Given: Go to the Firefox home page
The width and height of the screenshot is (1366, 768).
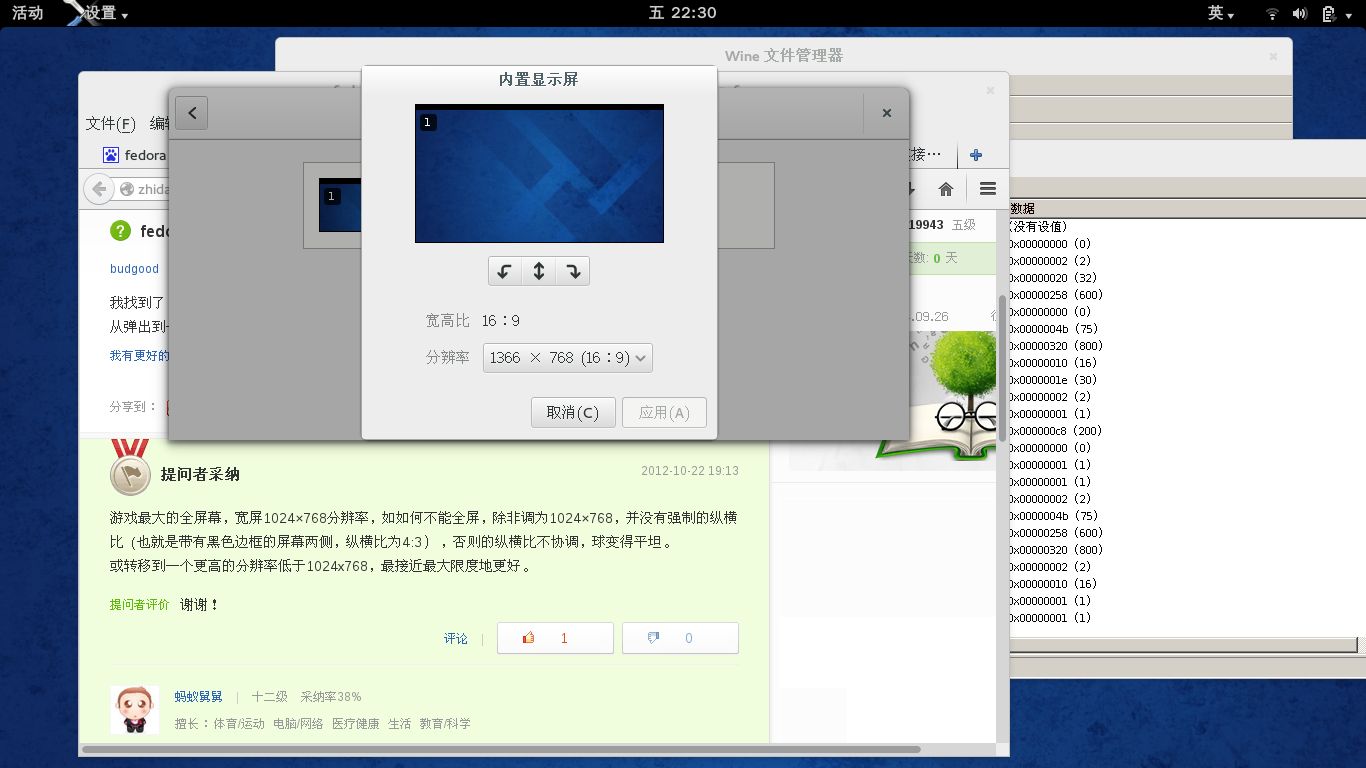Looking at the screenshot, I should pos(945,189).
